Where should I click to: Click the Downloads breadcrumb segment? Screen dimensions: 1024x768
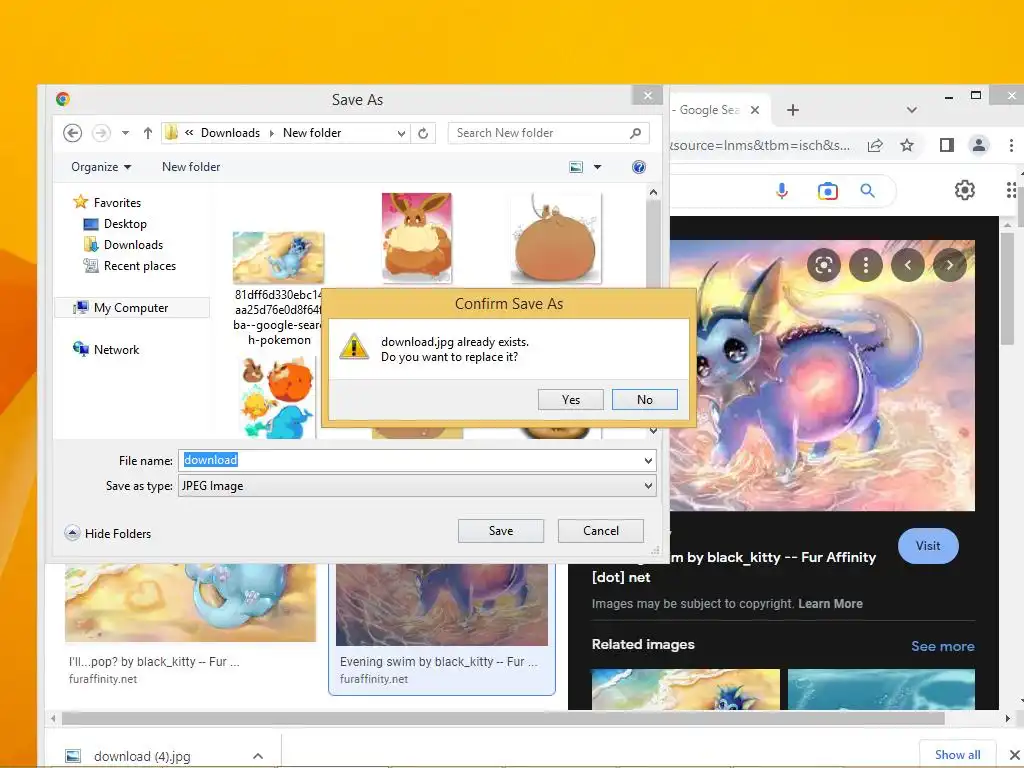[230, 133]
